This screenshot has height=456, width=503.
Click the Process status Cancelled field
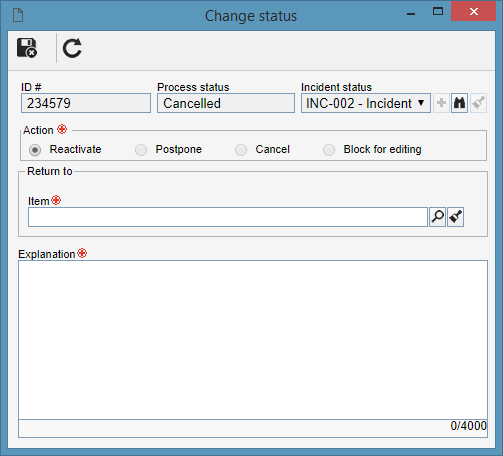[226, 103]
